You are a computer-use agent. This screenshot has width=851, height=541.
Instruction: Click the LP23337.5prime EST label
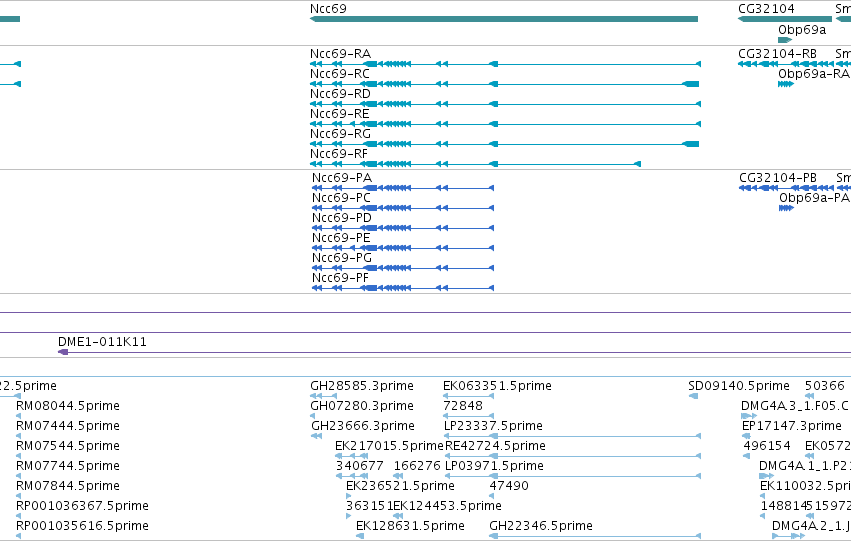point(493,426)
